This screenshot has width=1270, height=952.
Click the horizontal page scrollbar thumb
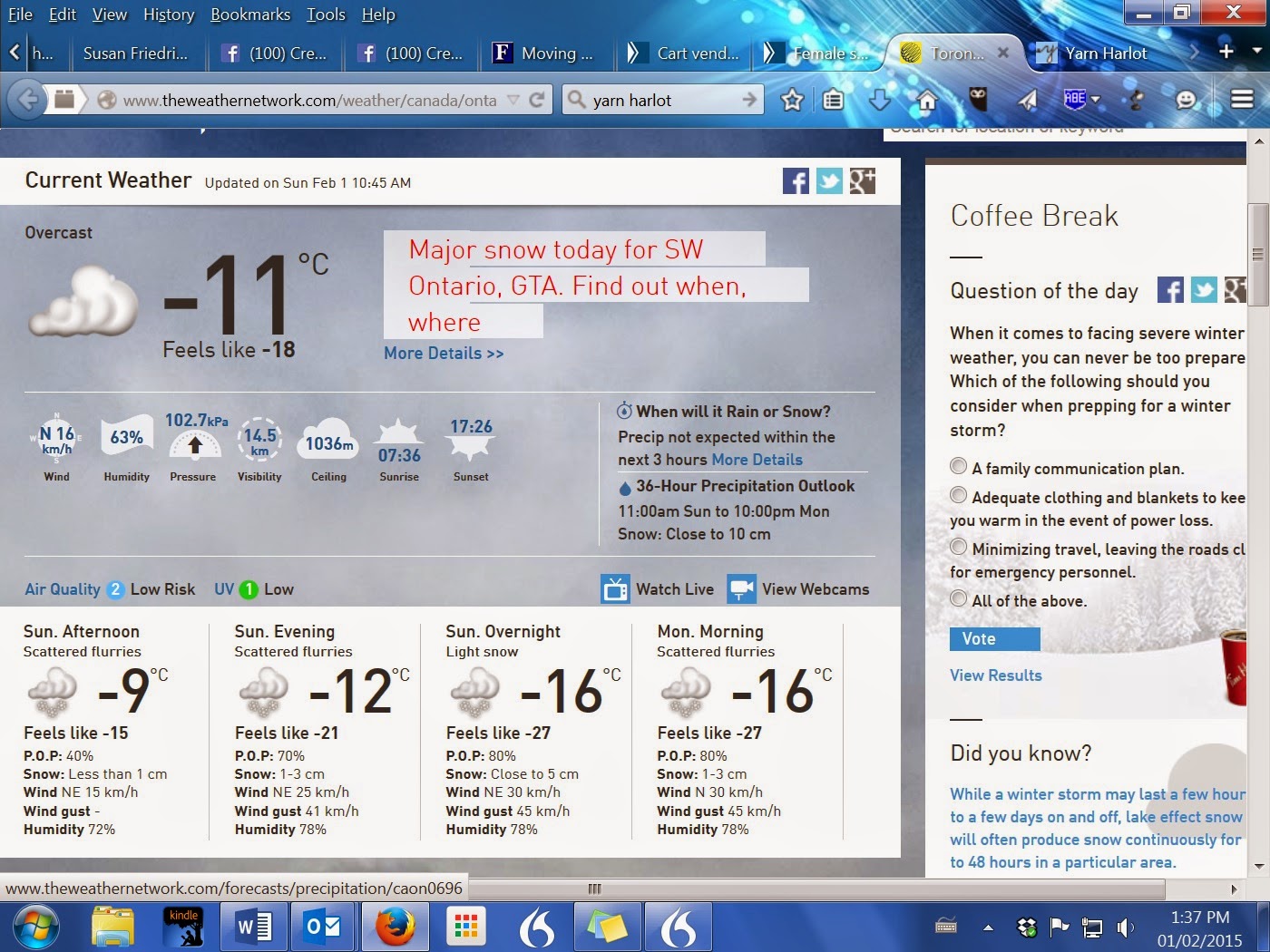[x=595, y=889]
